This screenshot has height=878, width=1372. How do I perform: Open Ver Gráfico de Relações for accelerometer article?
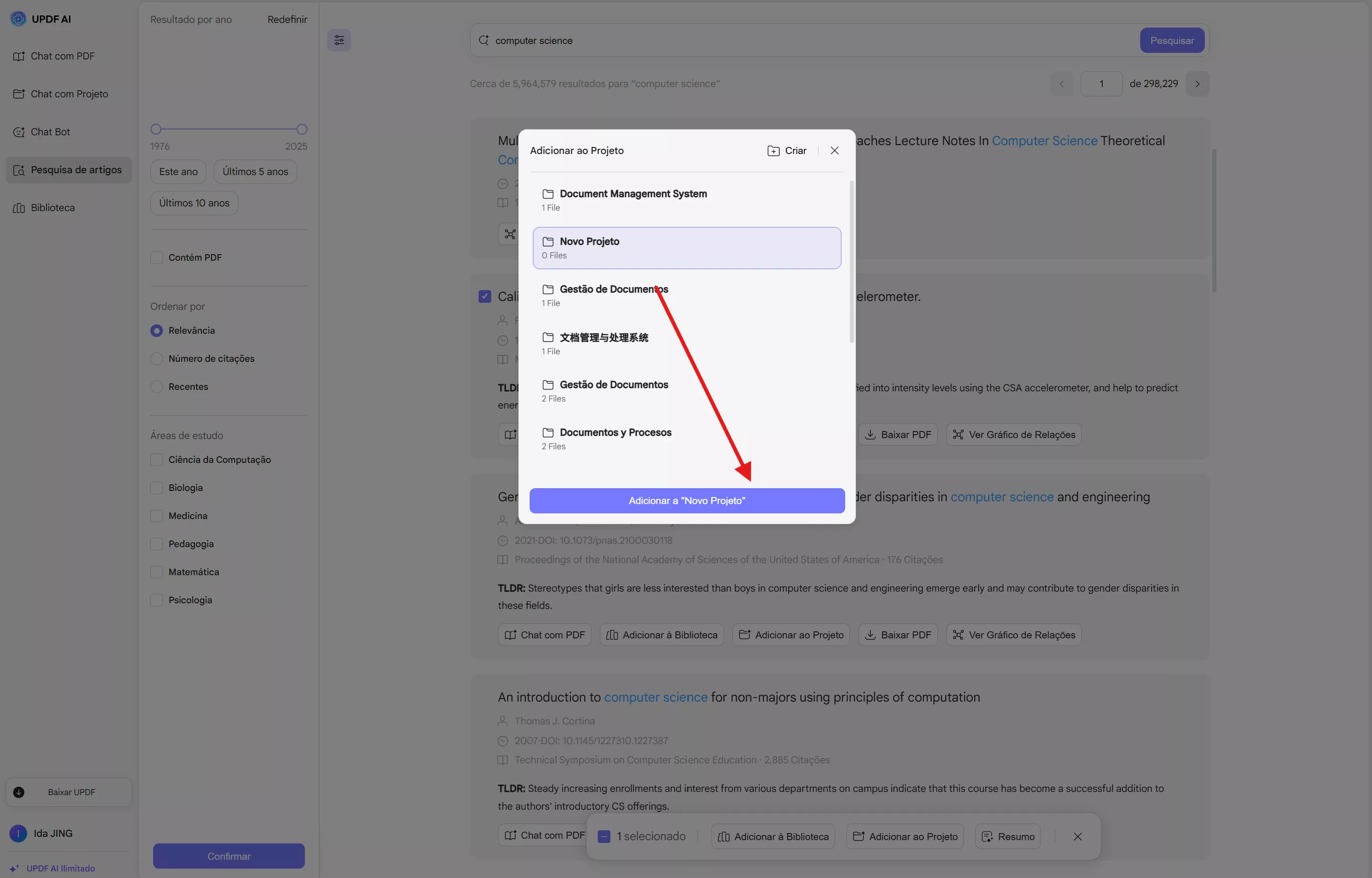tap(1013, 434)
